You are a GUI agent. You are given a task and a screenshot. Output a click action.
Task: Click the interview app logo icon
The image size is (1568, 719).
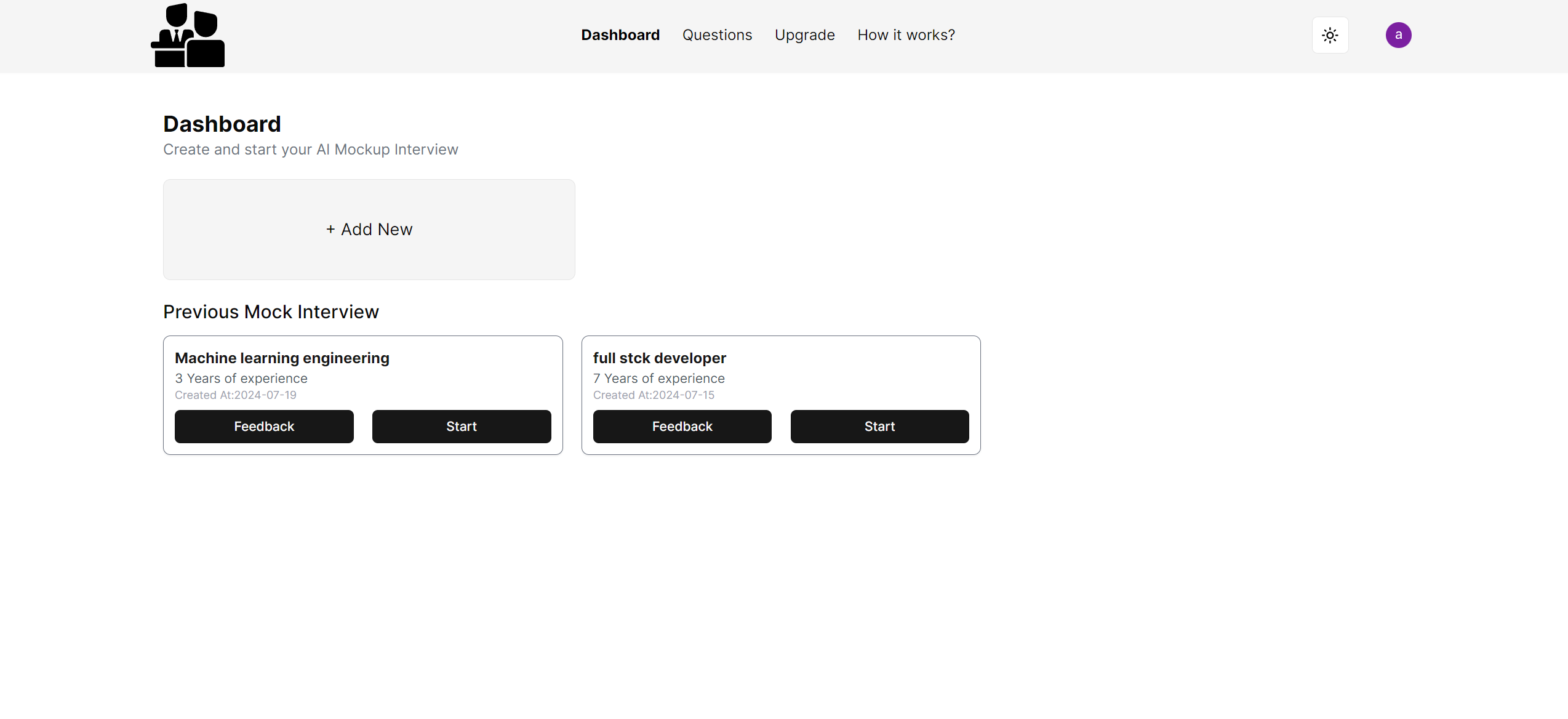coord(188,36)
